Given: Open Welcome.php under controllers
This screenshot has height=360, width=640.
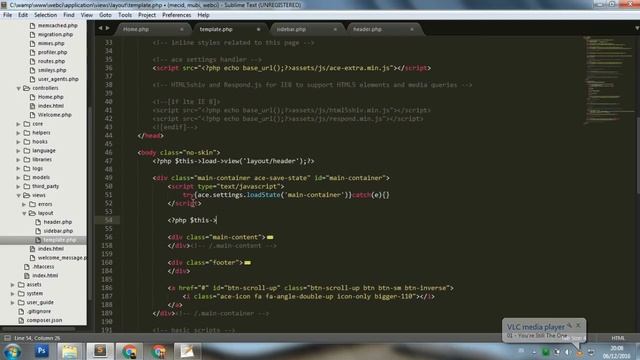Looking at the screenshot, I should (54, 115).
